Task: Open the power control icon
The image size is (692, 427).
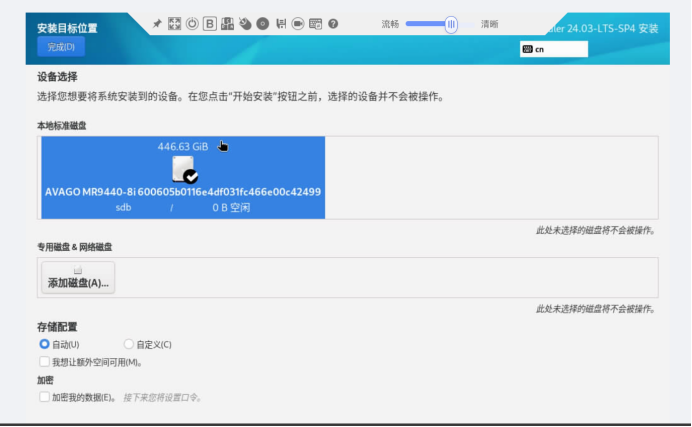Action: tap(192, 24)
